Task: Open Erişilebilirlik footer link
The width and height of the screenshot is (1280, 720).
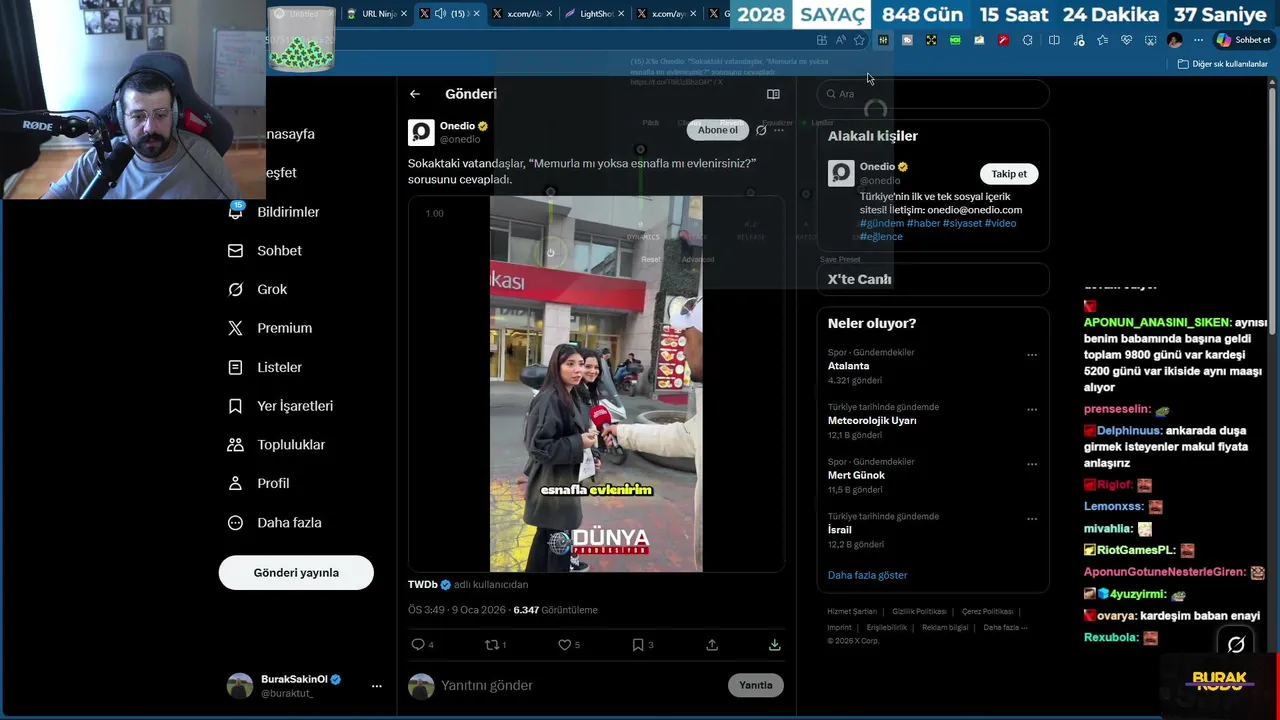Action: pos(887,627)
